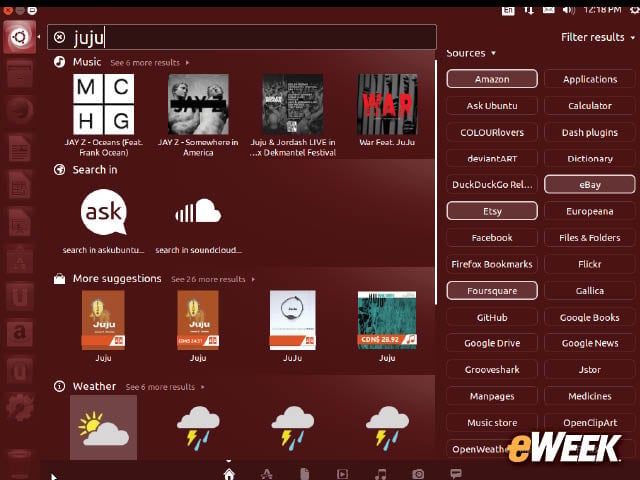The height and width of the screenshot is (480, 640).
Task: Enable the Applications source filter
Action: pyautogui.click(x=590, y=79)
